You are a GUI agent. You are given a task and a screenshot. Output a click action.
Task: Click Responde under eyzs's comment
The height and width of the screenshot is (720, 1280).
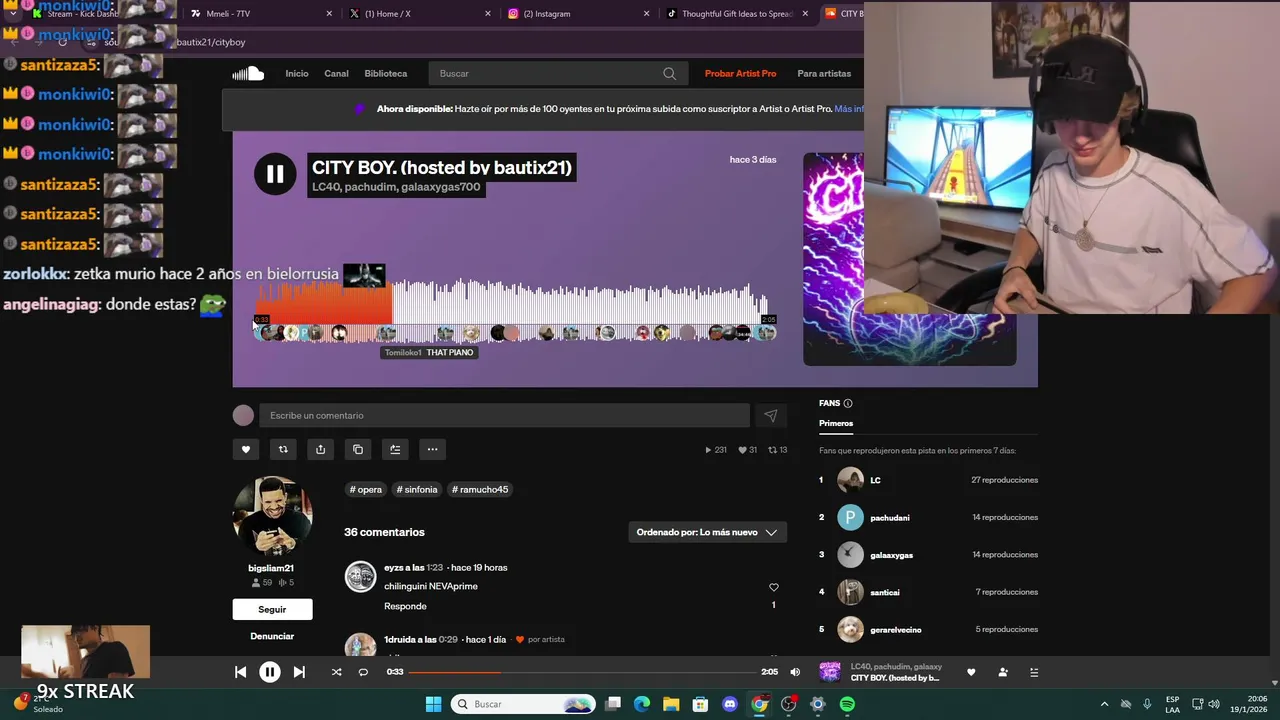point(405,606)
